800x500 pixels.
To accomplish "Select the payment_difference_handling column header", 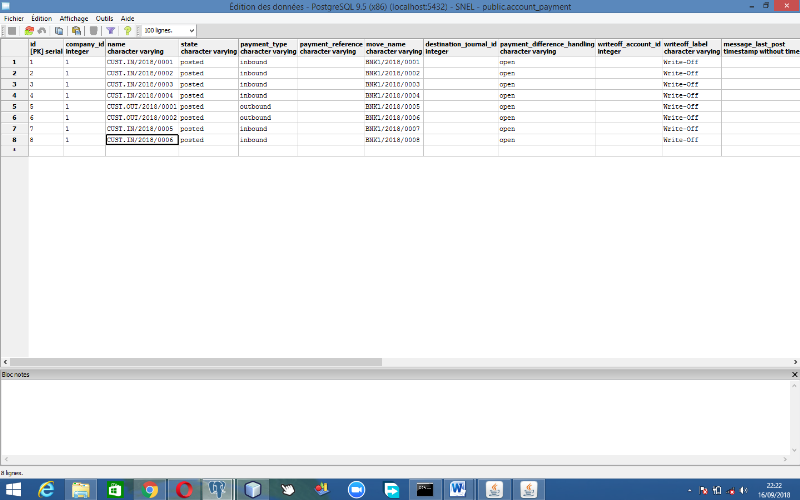I will coord(547,48).
